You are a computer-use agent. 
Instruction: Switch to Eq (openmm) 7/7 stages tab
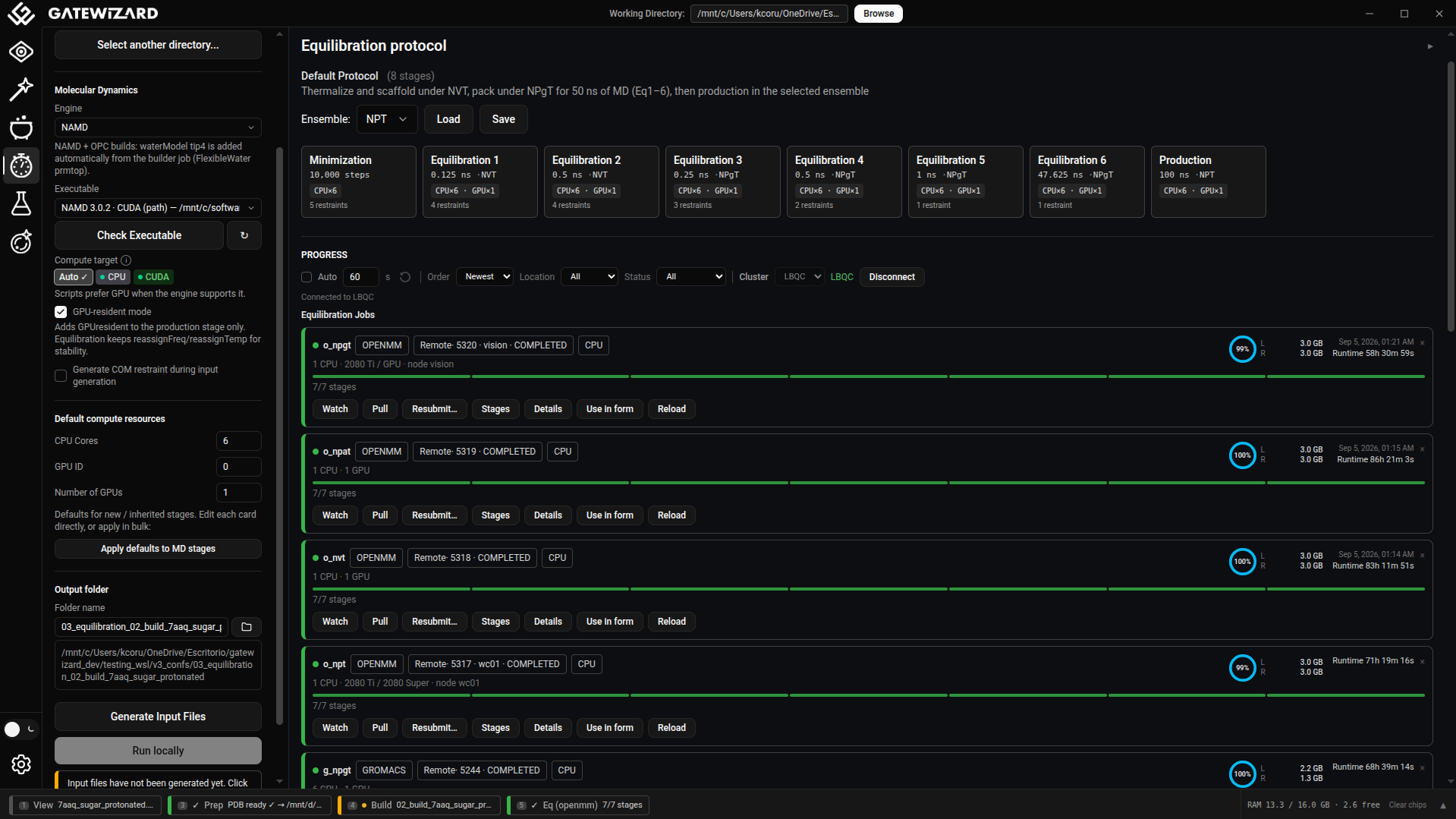pos(578,805)
